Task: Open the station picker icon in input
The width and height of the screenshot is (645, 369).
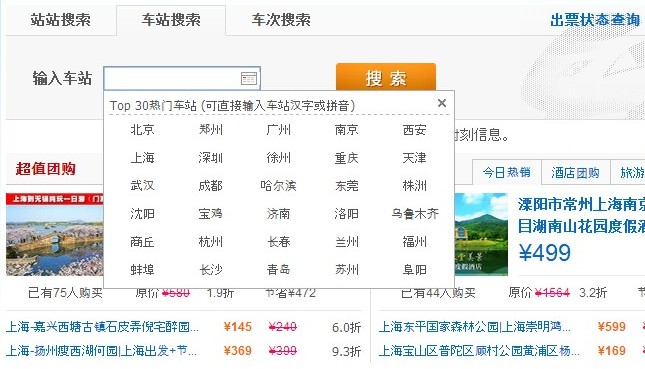Action: coord(248,78)
